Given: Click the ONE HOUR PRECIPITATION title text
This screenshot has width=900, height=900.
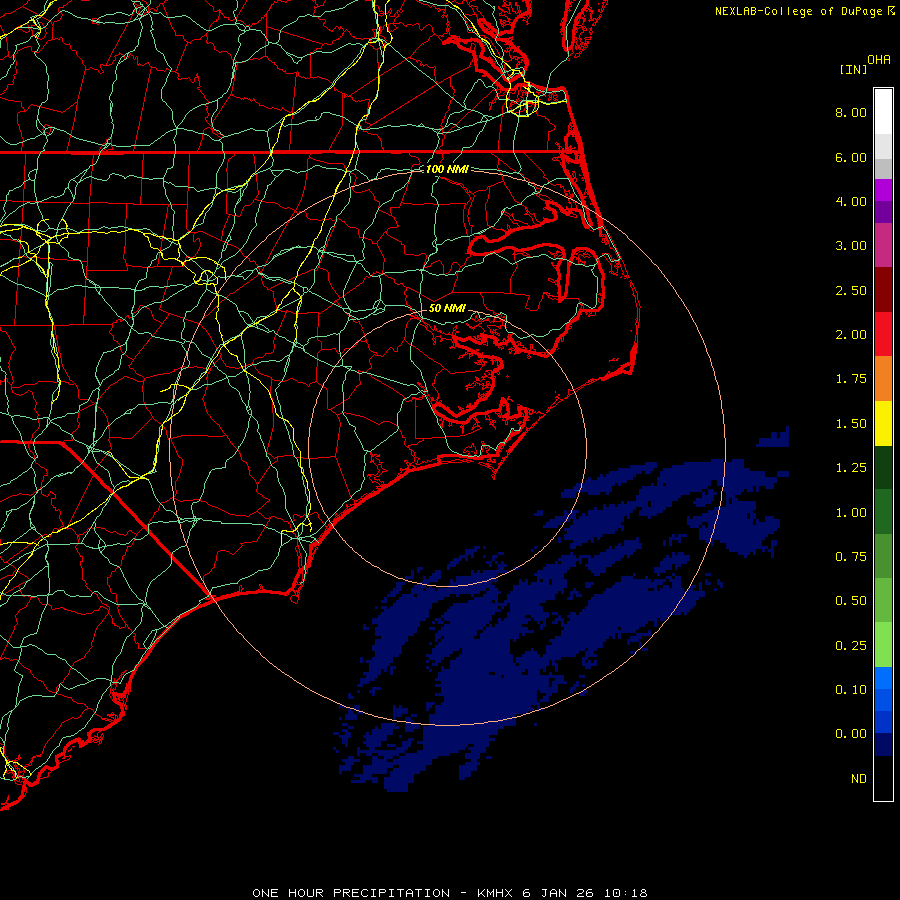Looking at the screenshot, I should click(x=351, y=893).
